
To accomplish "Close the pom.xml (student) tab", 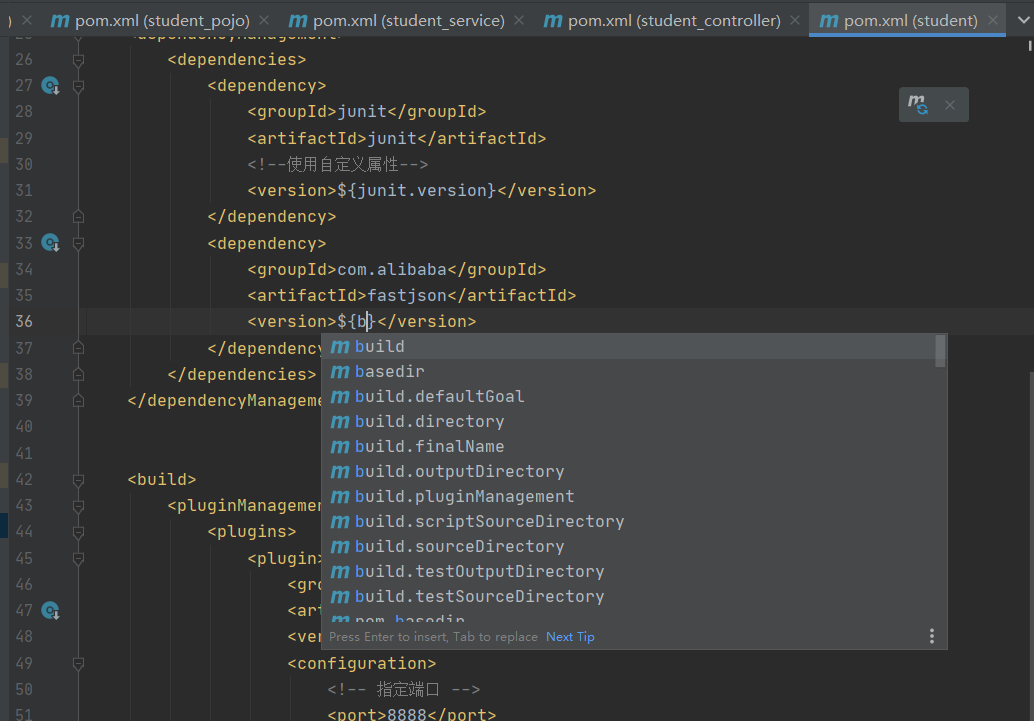I will tap(992, 20).
